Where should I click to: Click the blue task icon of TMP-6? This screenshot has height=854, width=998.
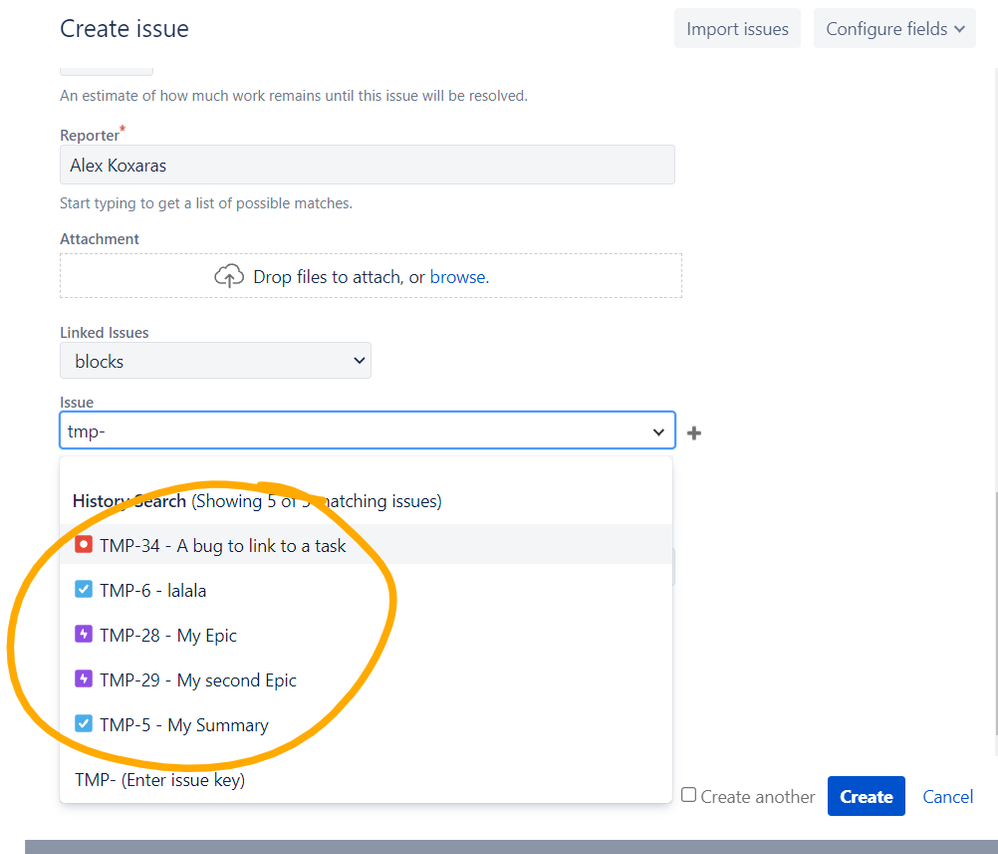tap(83, 589)
